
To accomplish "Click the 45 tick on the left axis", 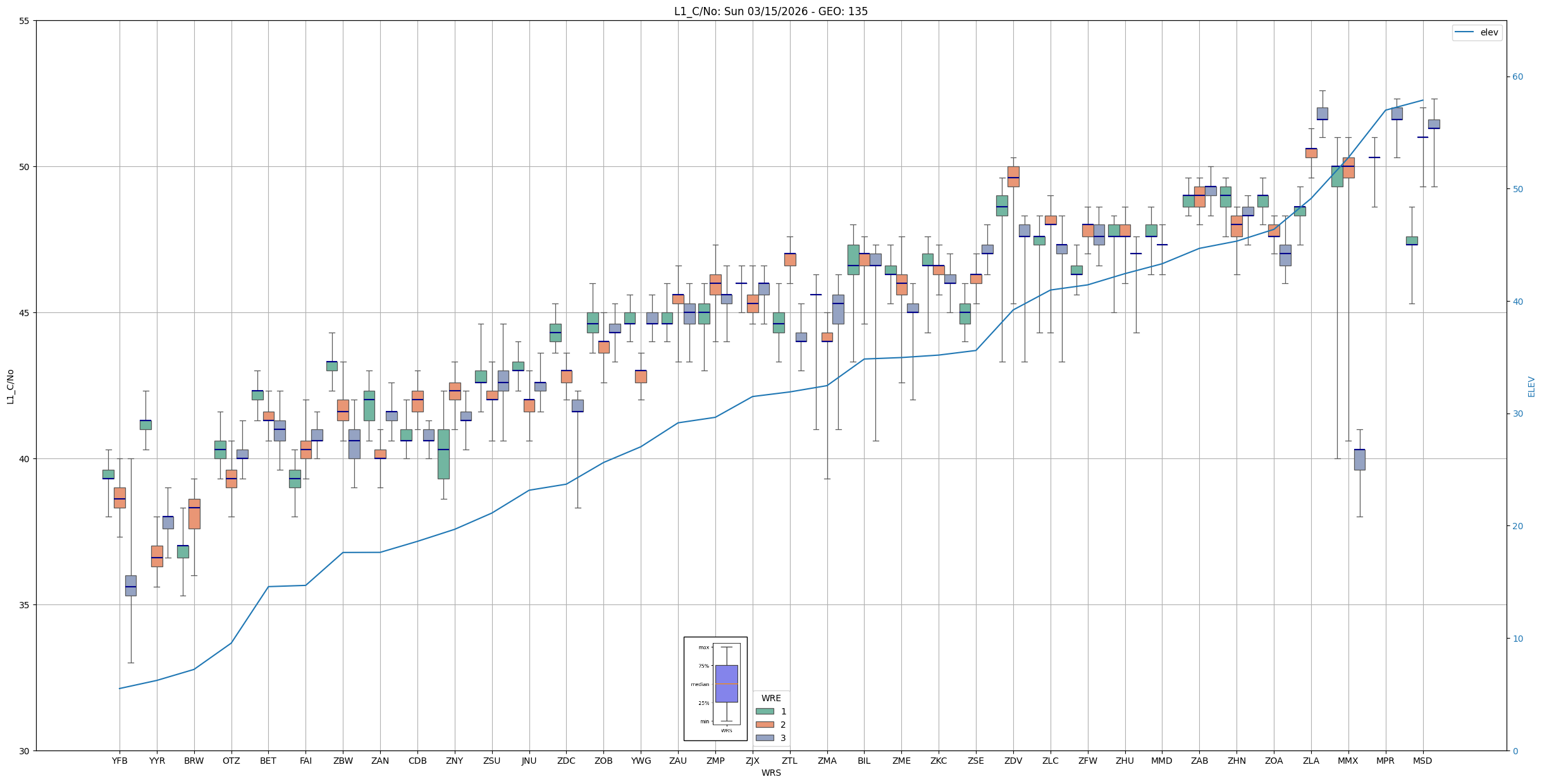I will (x=25, y=313).
